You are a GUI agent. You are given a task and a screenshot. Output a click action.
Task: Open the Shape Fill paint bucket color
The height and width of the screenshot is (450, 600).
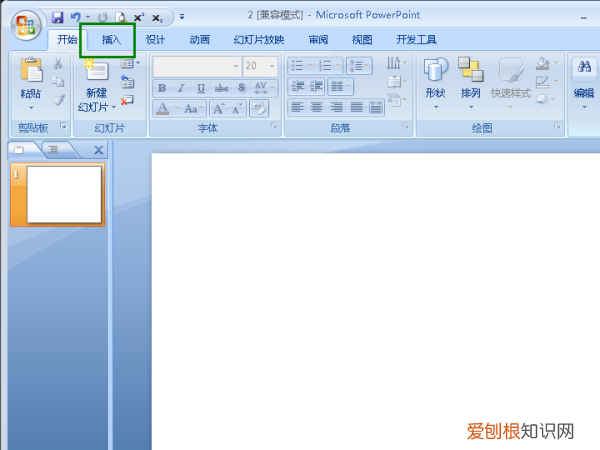click(x=543, y=64)
